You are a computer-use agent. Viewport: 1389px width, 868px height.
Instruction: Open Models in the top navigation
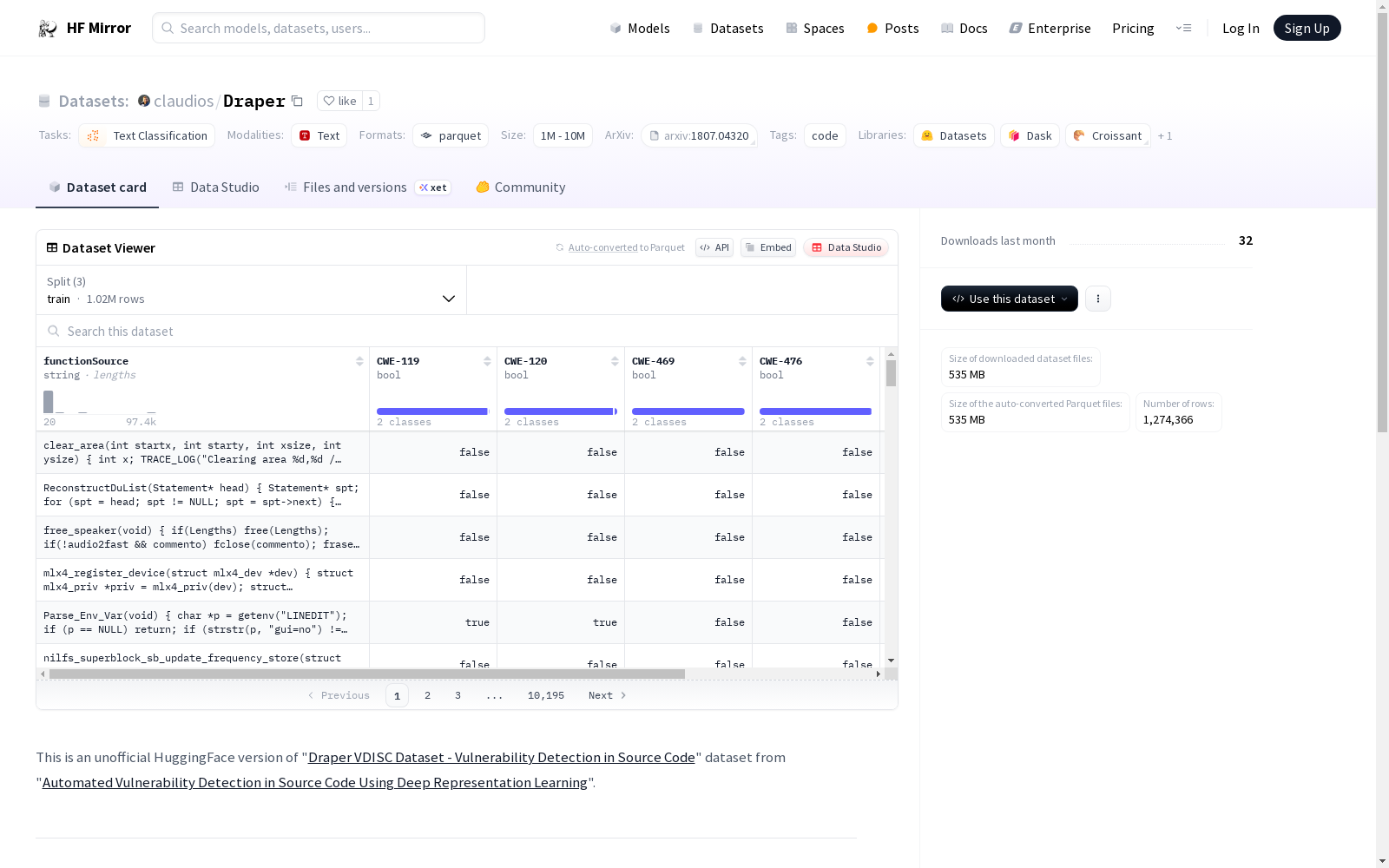[x=640, y=28]
